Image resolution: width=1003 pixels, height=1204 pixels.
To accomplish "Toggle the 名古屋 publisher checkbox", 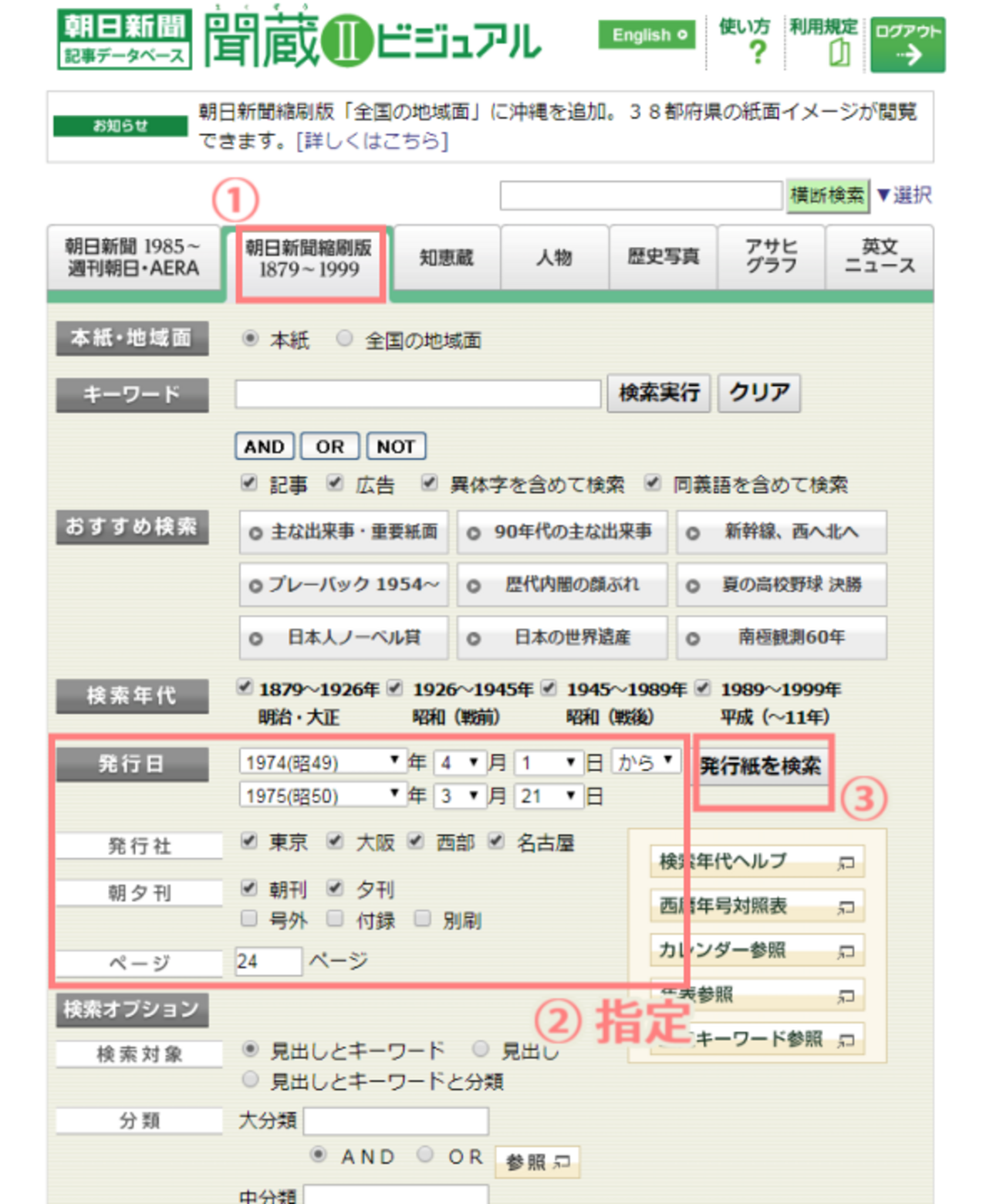I will pos(496,841).
